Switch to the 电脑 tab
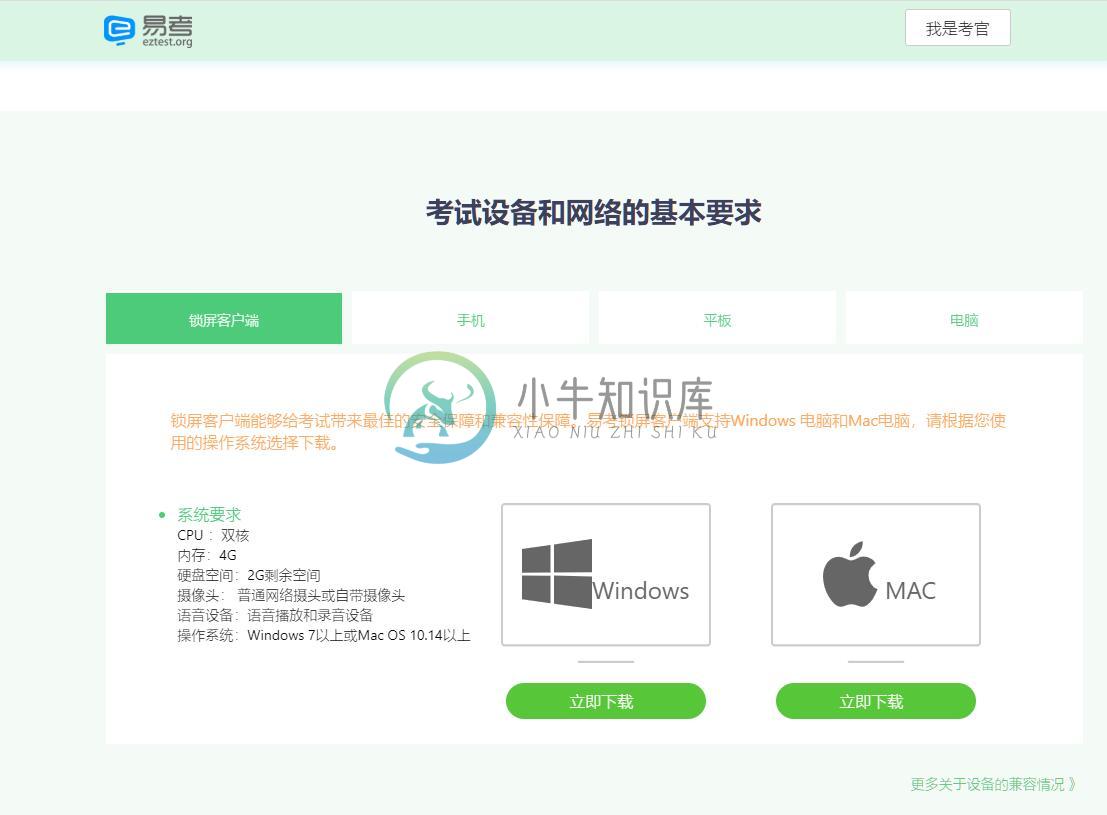The image size is (1107, 815). coord(964,319)
